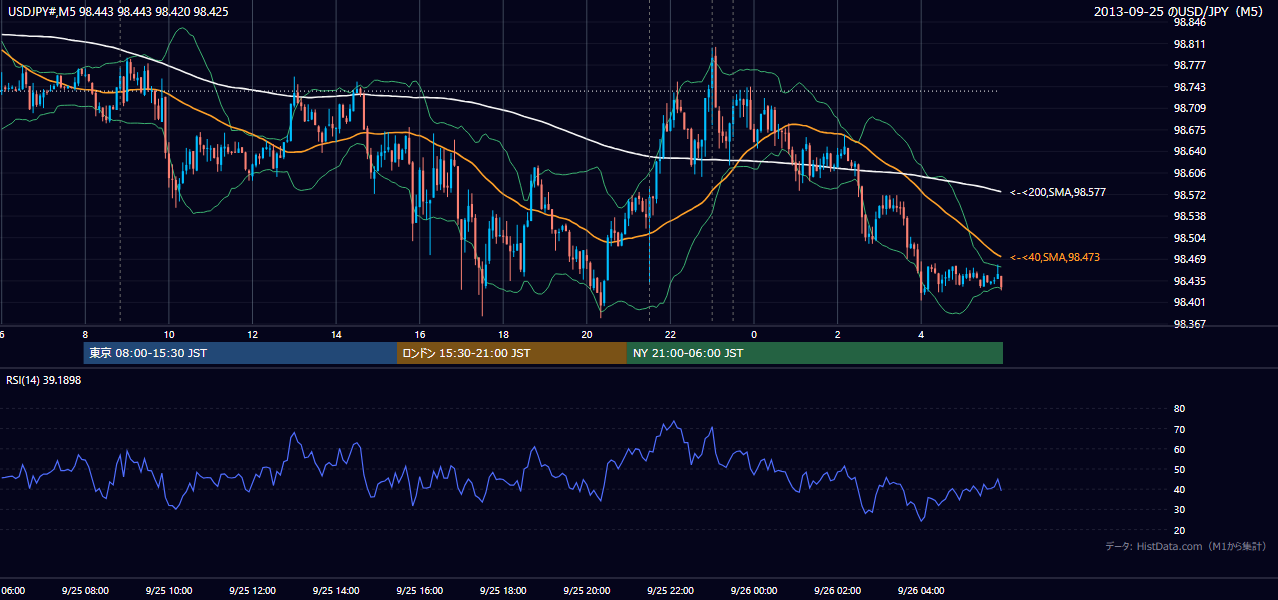Click the 98.469 price axis label
This screenshot has width=1278, height=600.
coord(1189,259)
